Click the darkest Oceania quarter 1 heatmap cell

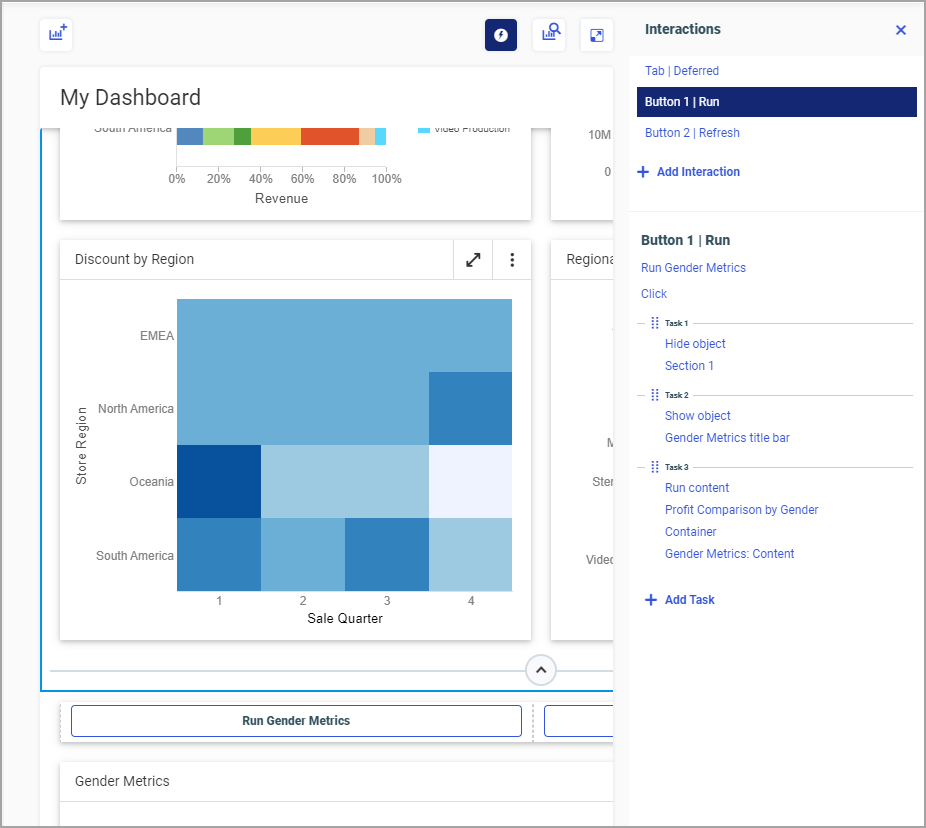219,481
